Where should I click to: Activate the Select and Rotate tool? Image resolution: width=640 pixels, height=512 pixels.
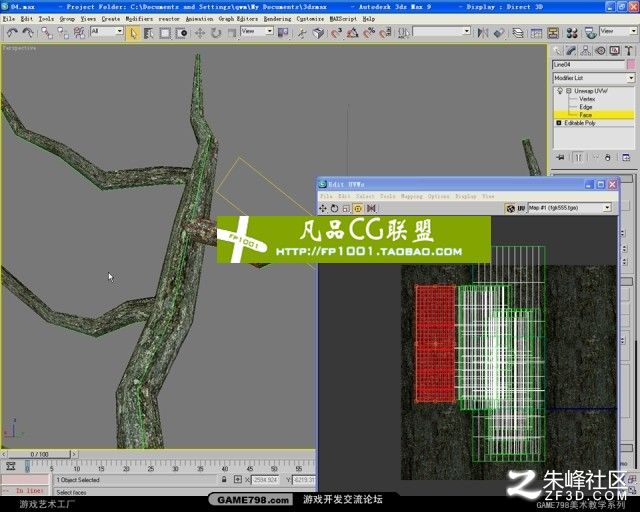(x=216, y=33)
